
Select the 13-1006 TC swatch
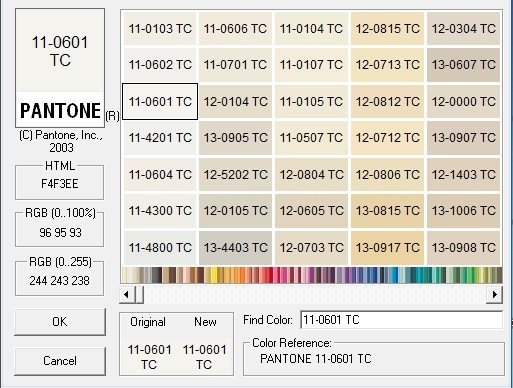click(464, 211)
